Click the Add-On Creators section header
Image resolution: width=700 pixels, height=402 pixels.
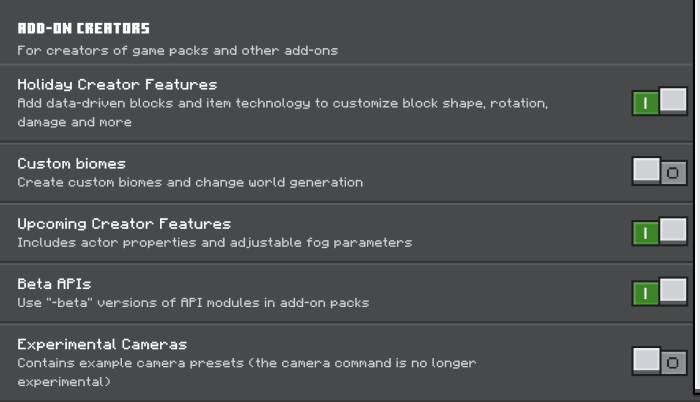83,28
